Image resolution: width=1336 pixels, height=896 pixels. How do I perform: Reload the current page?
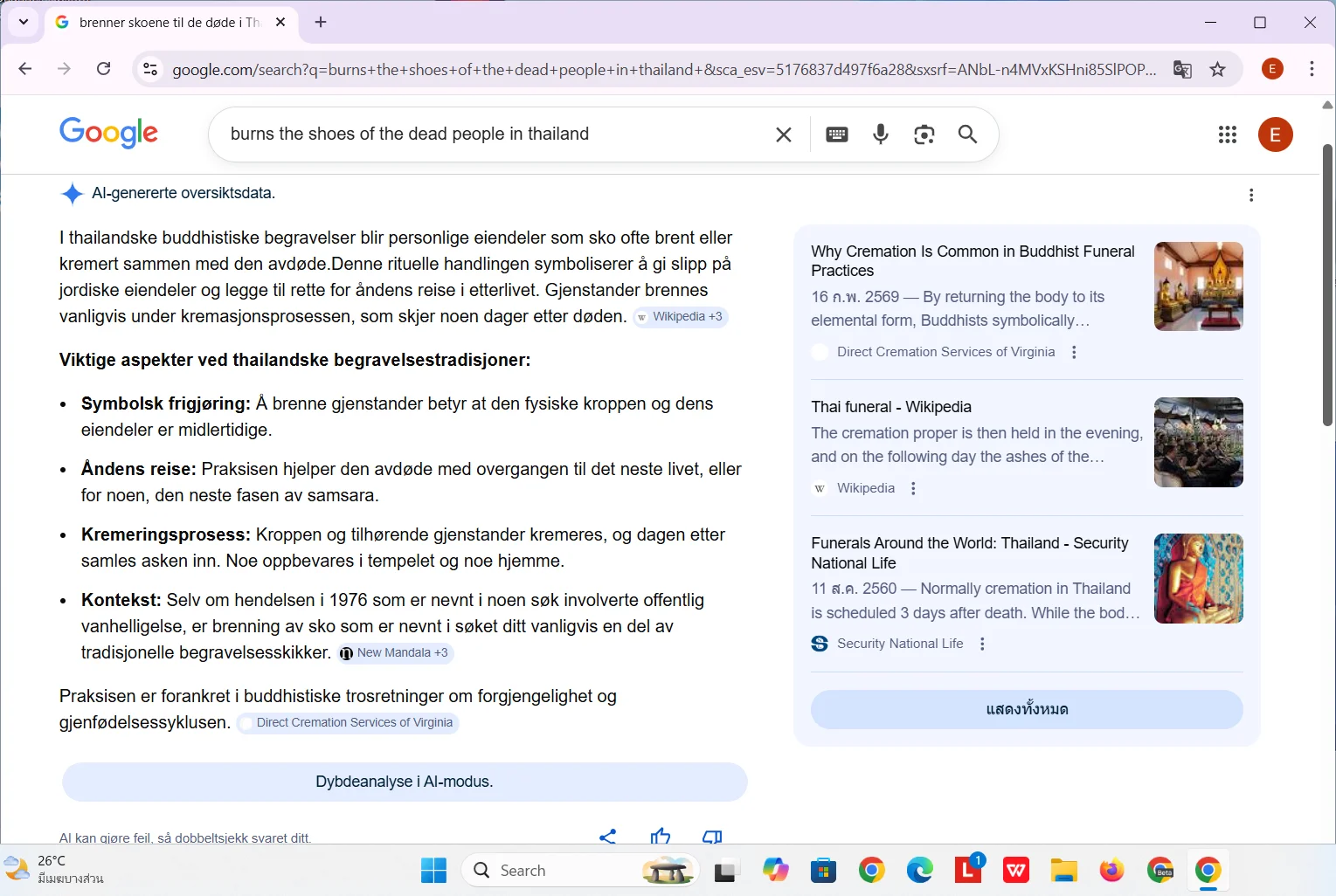point(103,69)
